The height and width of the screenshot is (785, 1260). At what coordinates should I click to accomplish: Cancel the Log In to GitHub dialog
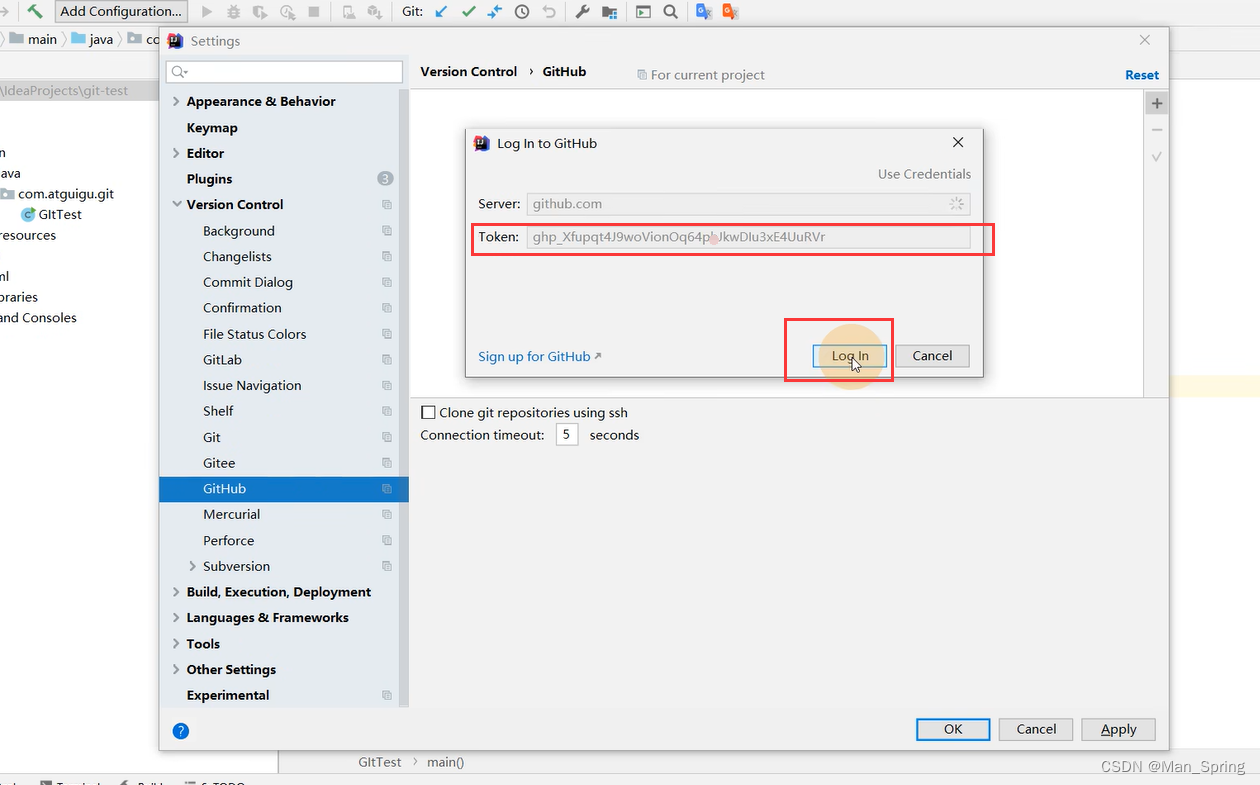932,356
